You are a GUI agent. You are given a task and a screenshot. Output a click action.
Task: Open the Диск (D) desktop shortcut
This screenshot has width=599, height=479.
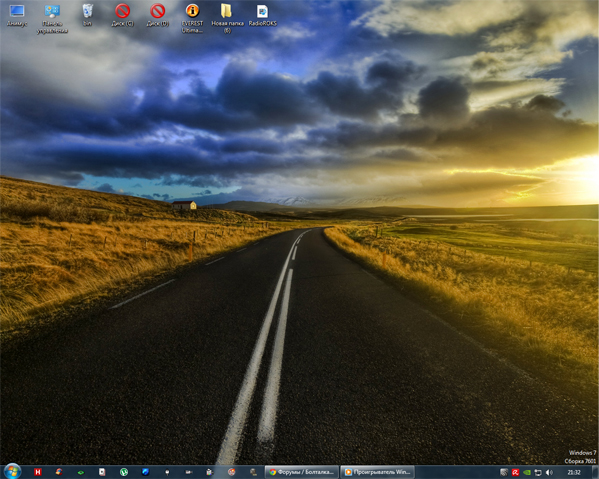158,15
